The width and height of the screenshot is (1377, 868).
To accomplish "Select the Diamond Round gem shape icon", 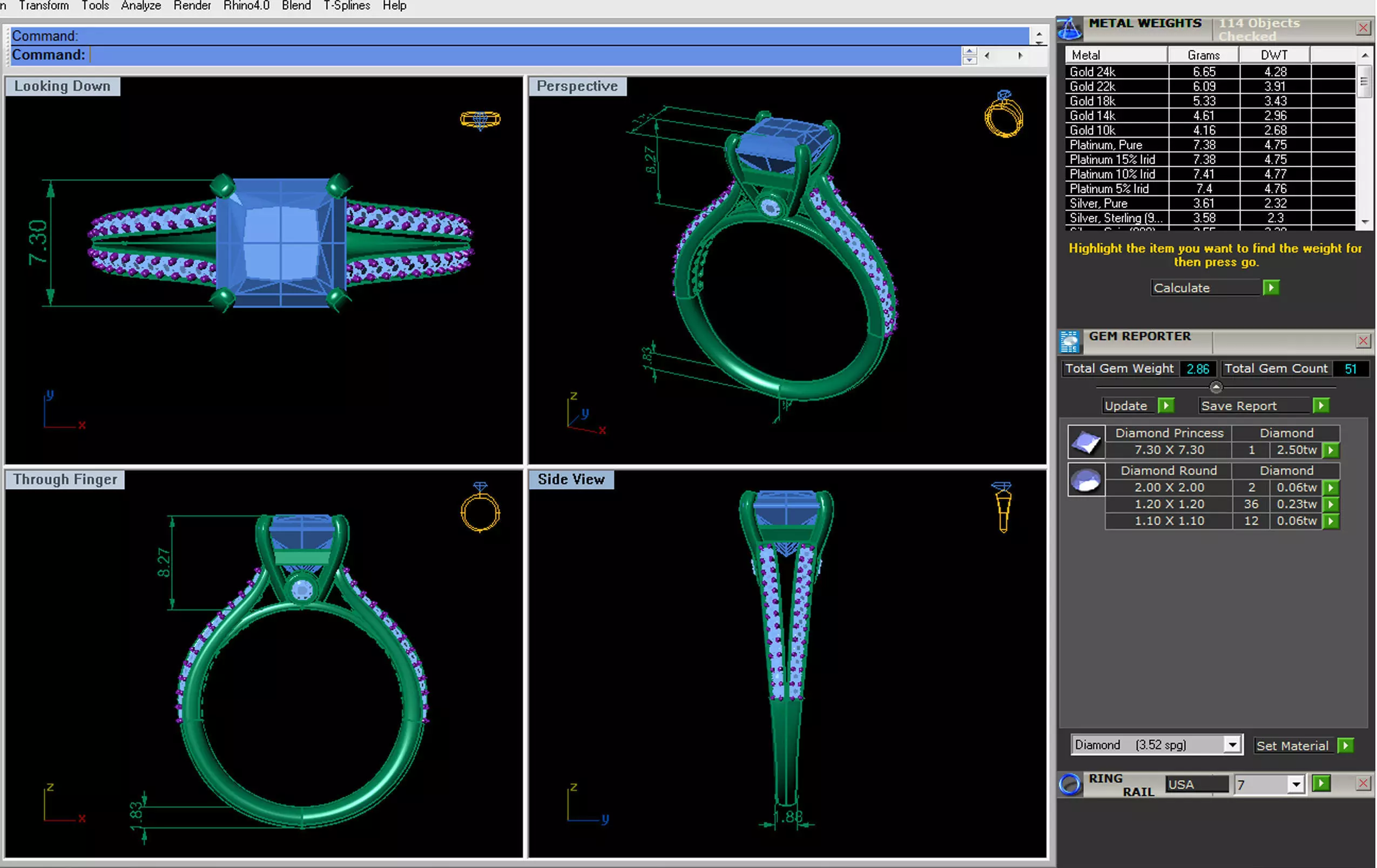I will click(1086, 479).
